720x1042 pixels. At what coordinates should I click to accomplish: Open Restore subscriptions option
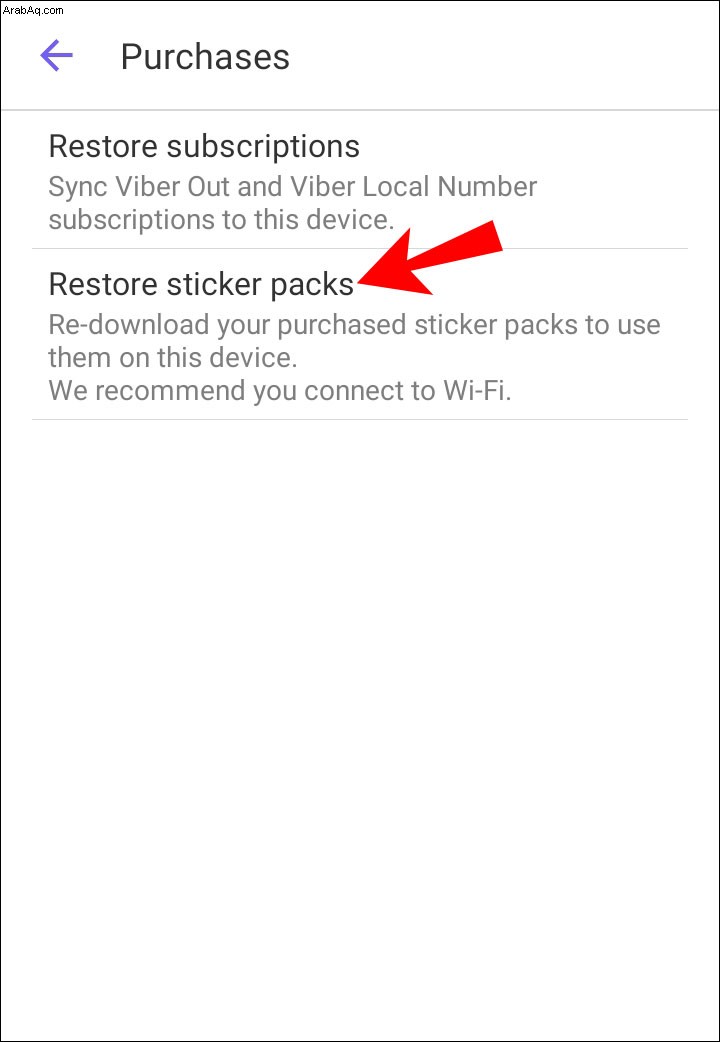360,179
